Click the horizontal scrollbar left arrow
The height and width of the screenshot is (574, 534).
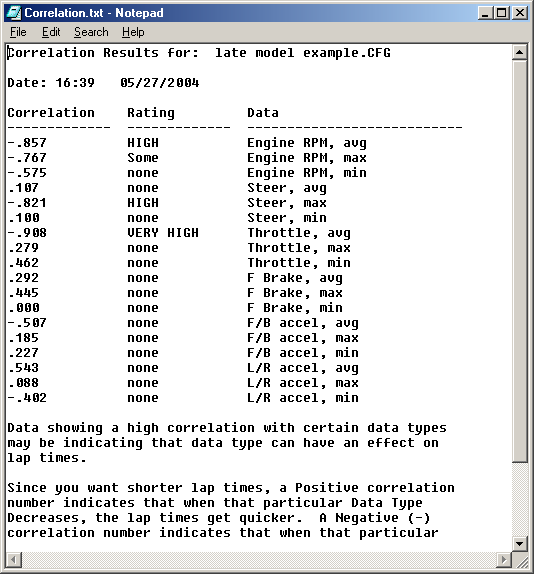pyautogui.click(x=14, y=559)
